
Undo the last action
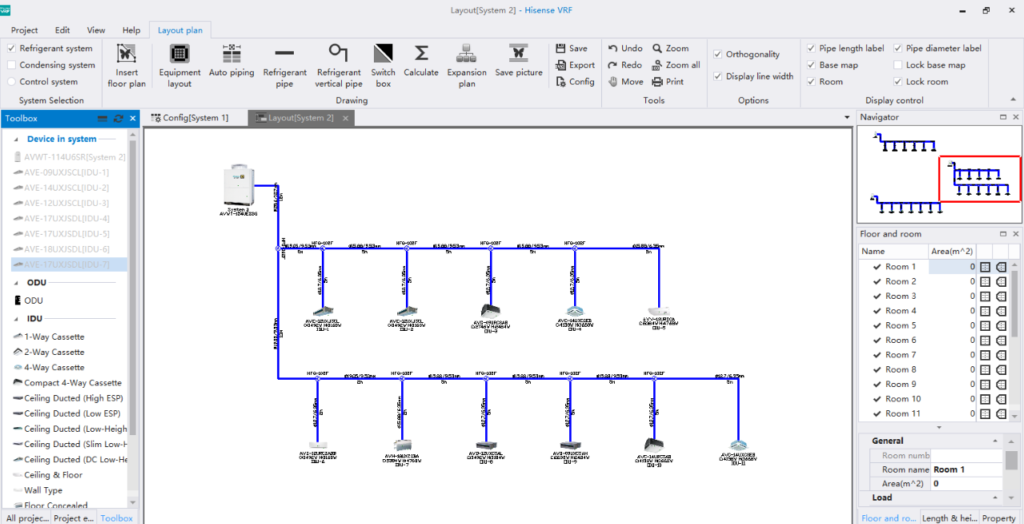(x=625, y=48)
